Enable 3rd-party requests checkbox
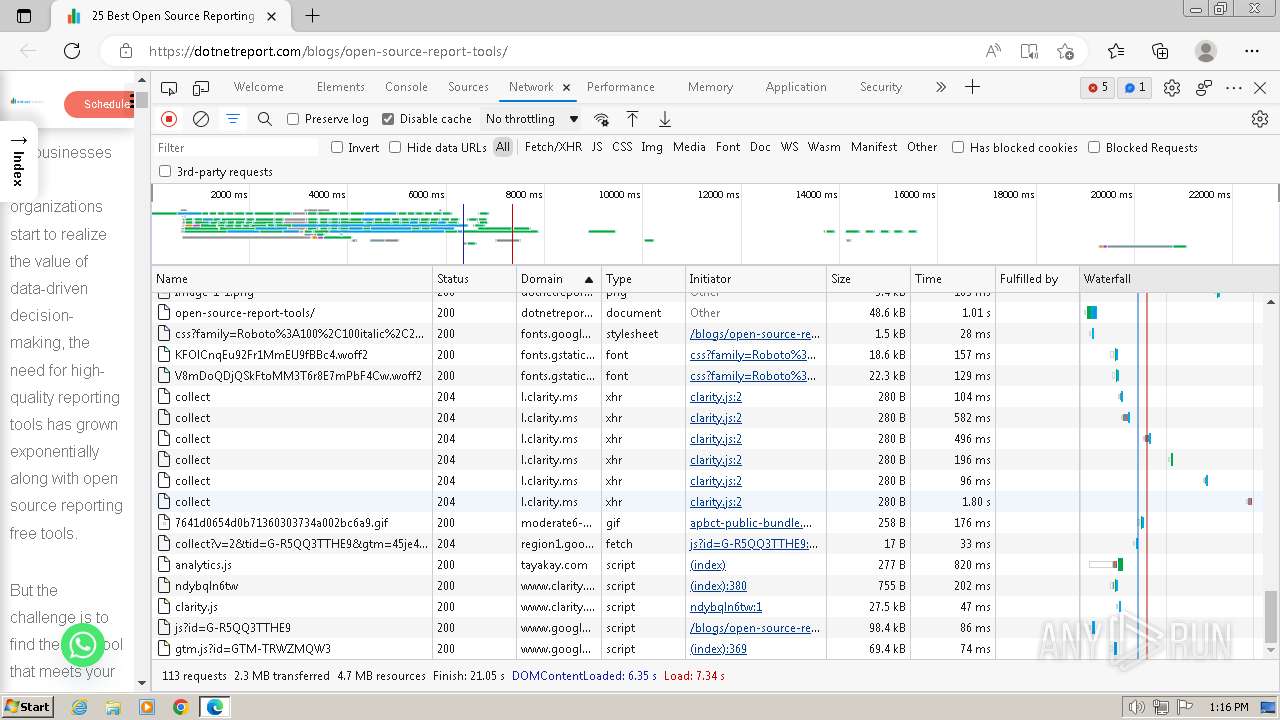Viewport: 1280px width, 720px height. click(x=165, y=171)
